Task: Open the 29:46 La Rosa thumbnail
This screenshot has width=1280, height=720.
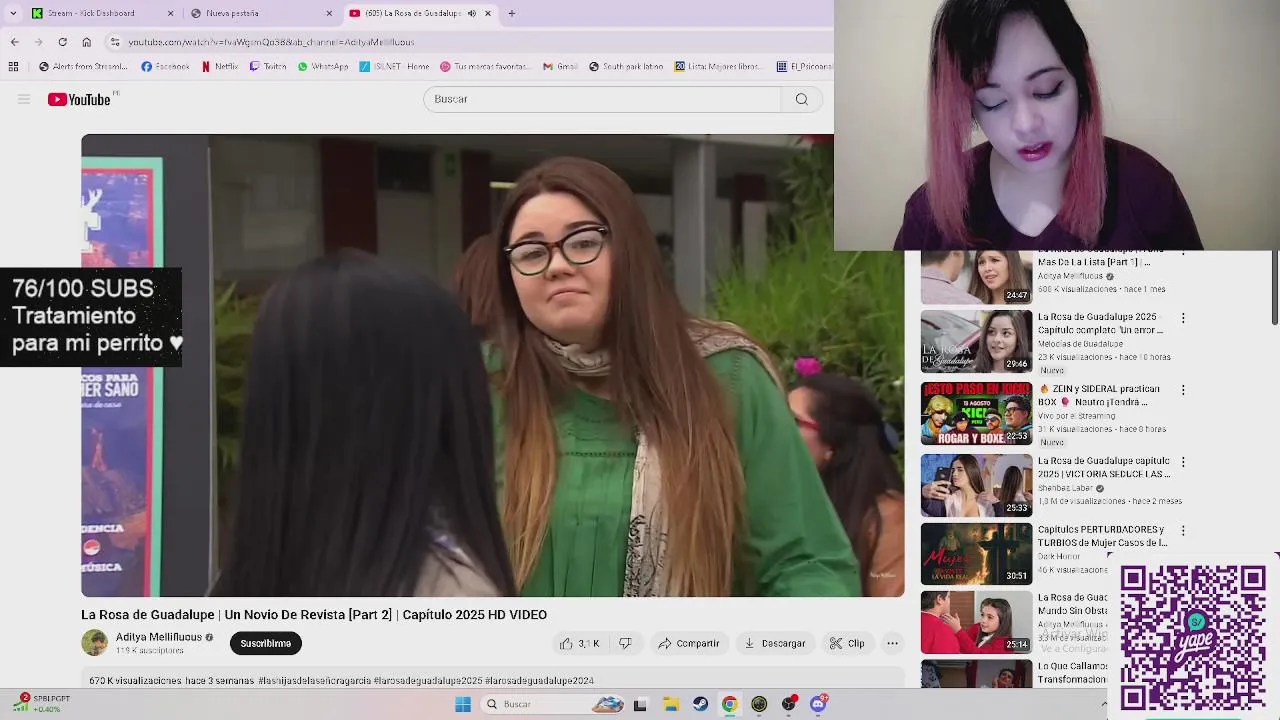Action: (x=976, y=342)
